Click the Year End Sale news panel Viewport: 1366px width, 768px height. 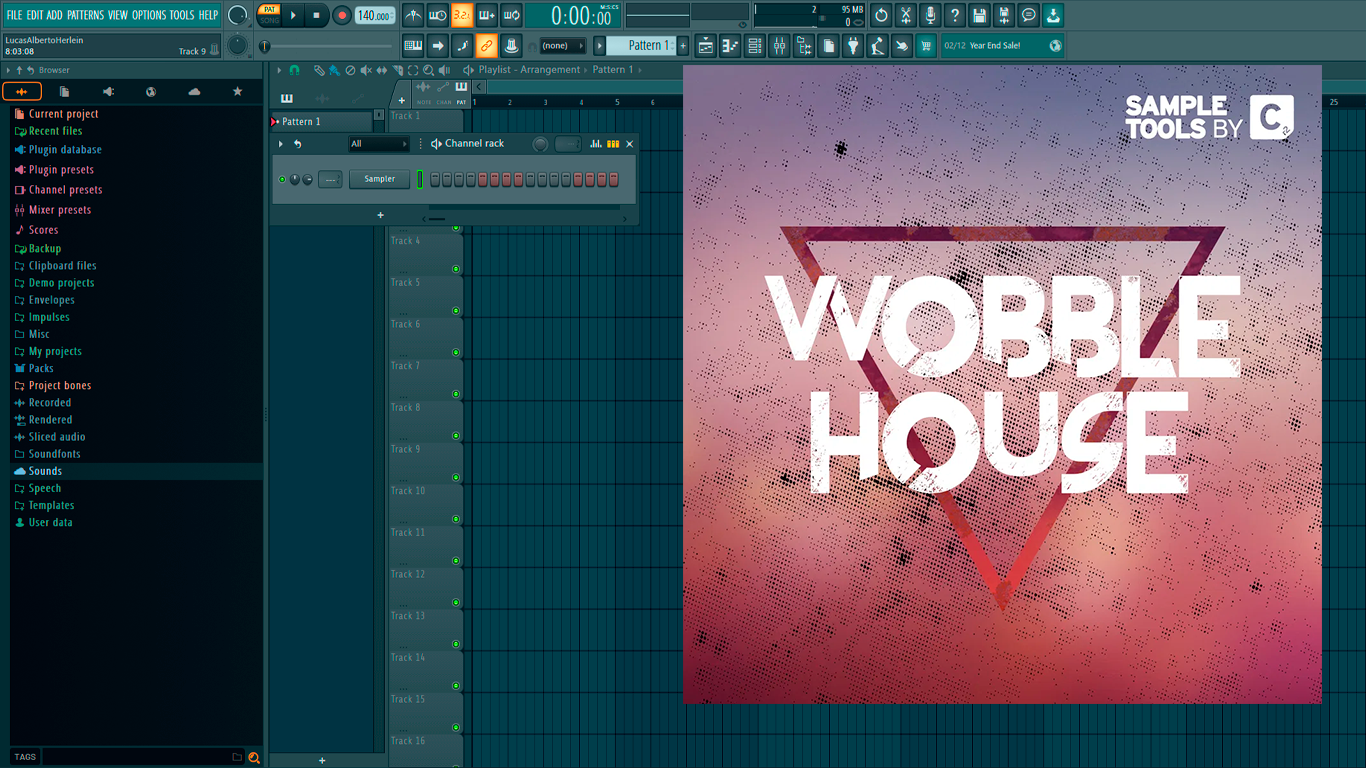[1002, 46]
